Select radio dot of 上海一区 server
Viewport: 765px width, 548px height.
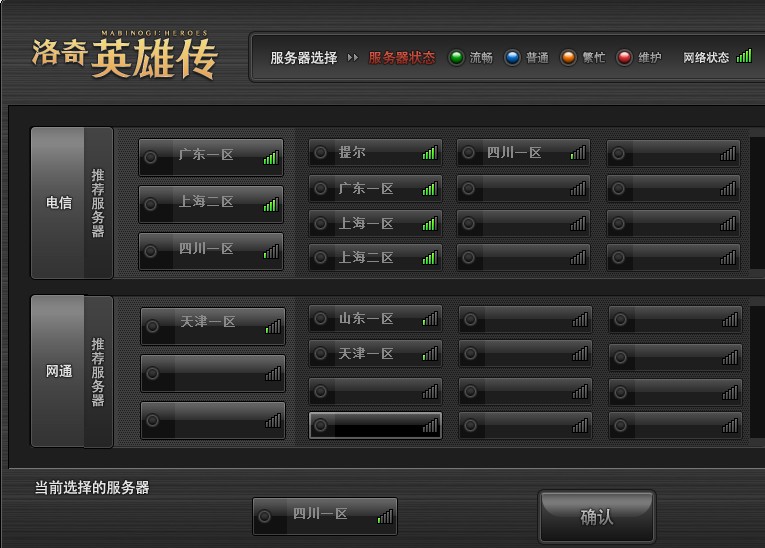[321, 223]
